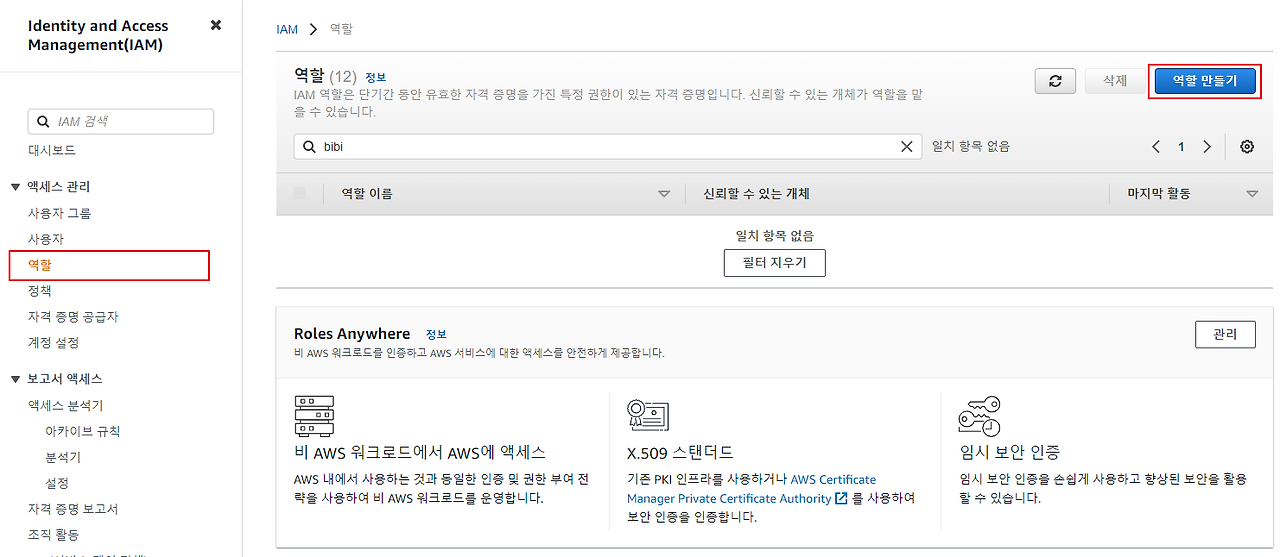Image resolution: width=1280 pixels, height=557 pixels.
Task: Open 정보 link next to 역할 heading
Action: [375, 77]
